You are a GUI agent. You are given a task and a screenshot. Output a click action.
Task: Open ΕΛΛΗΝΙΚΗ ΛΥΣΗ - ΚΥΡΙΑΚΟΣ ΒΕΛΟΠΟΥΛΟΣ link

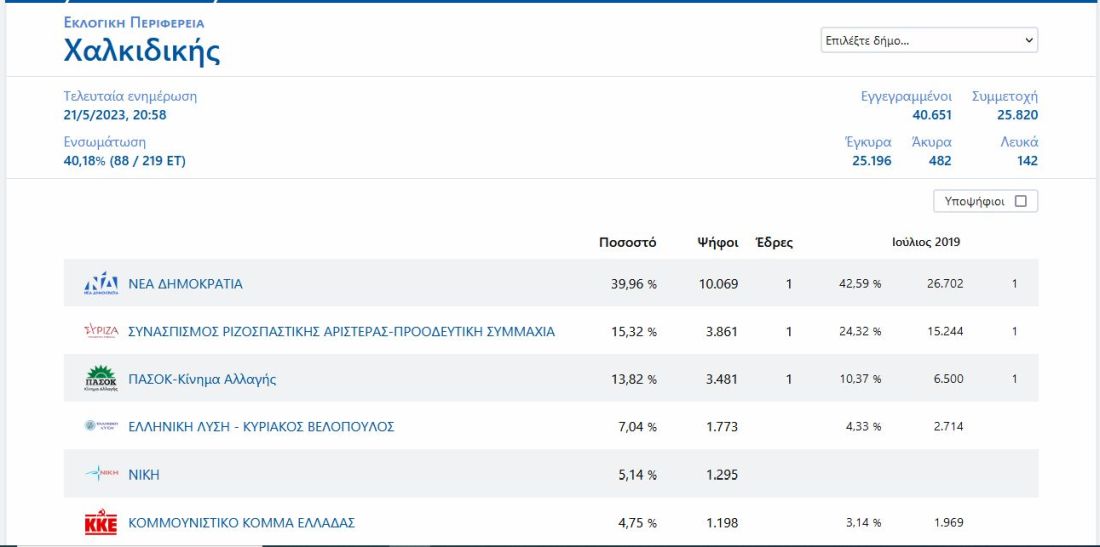261,426
